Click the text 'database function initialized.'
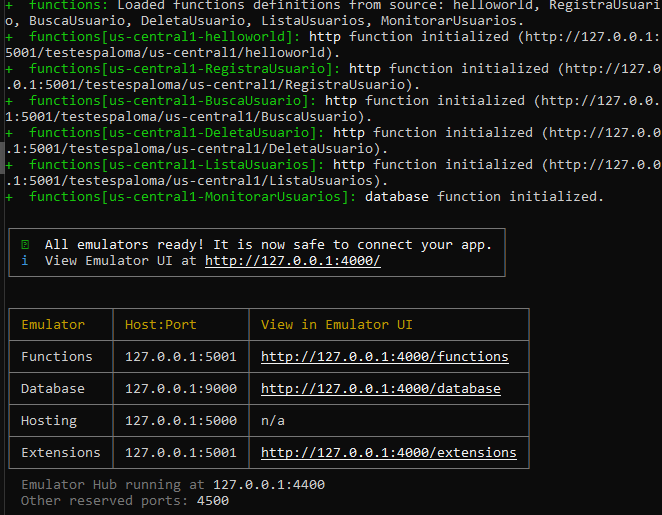Screen dimensions: 662x515 484,197
